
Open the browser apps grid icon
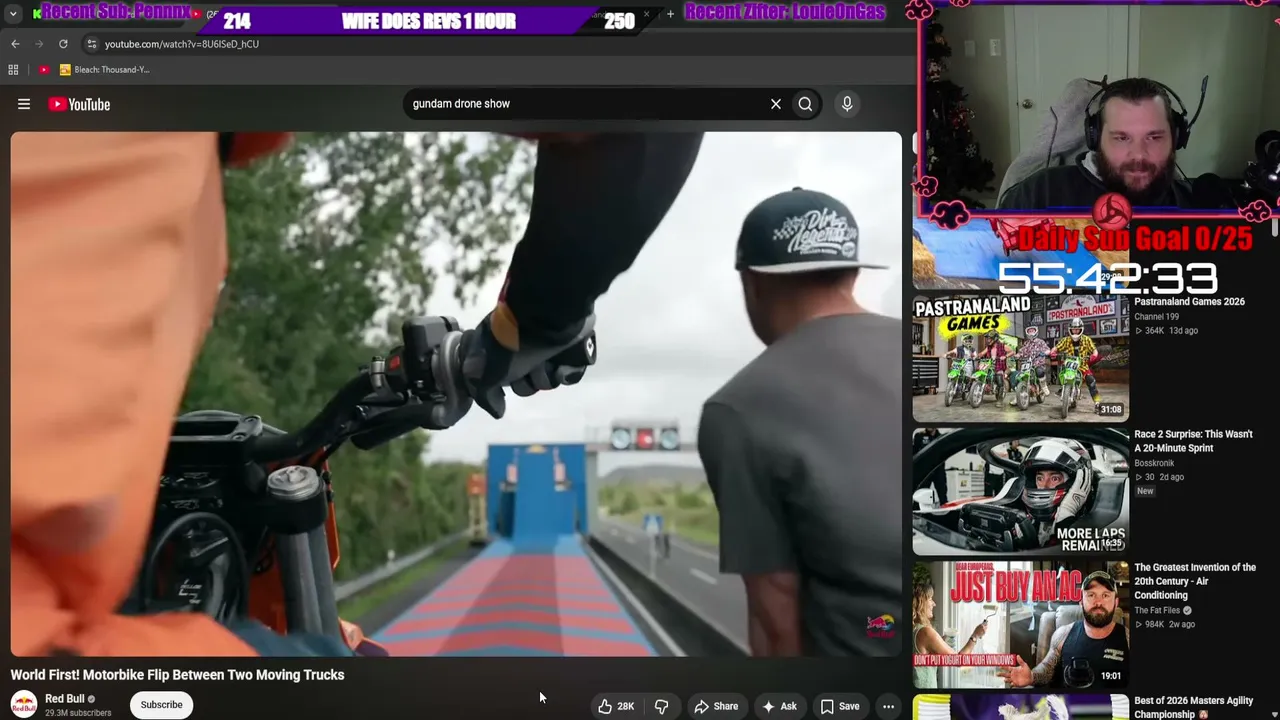pos(13,70)
